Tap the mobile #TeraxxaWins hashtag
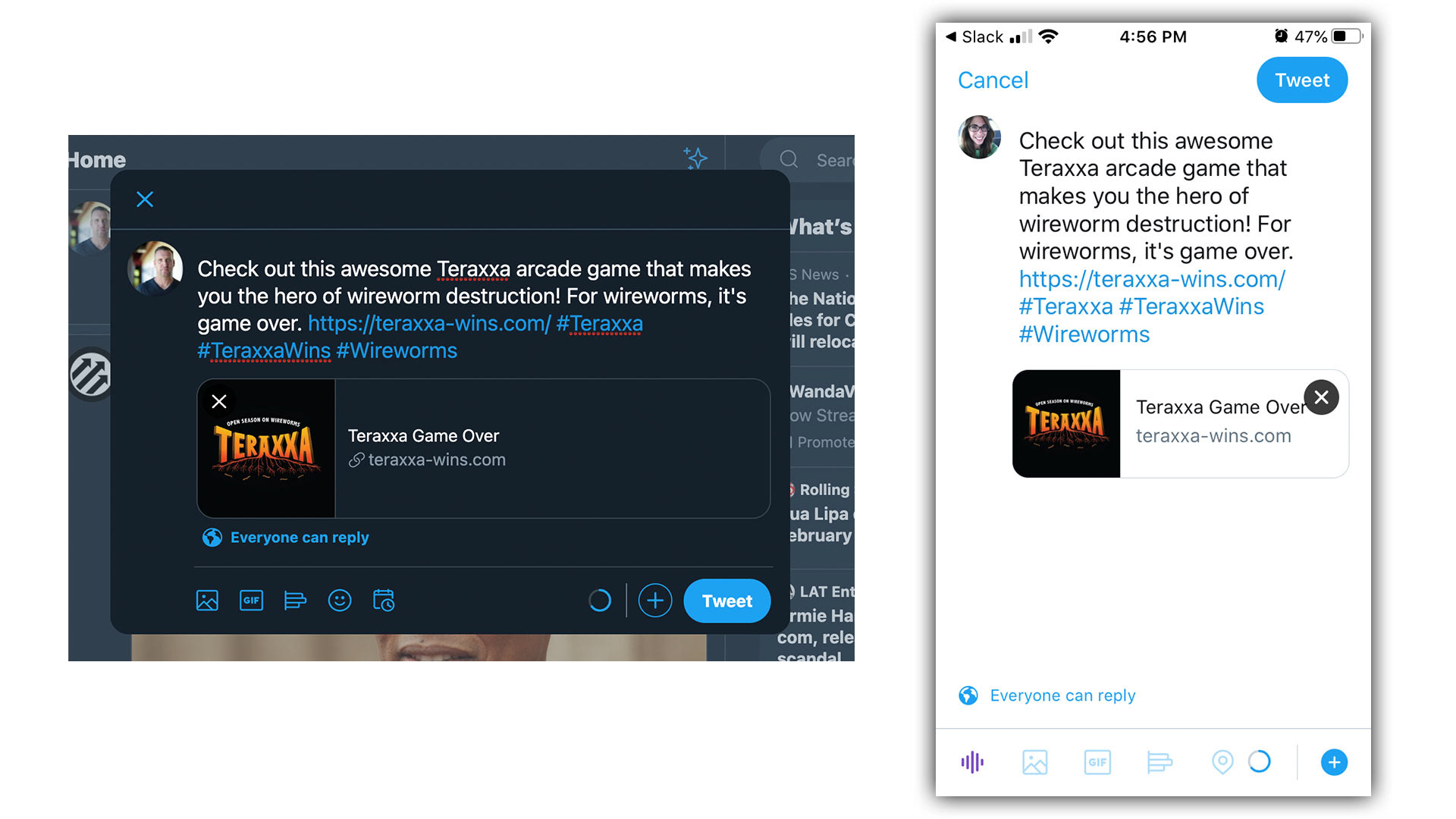 pyautogui.click(x=1191, y=306)
